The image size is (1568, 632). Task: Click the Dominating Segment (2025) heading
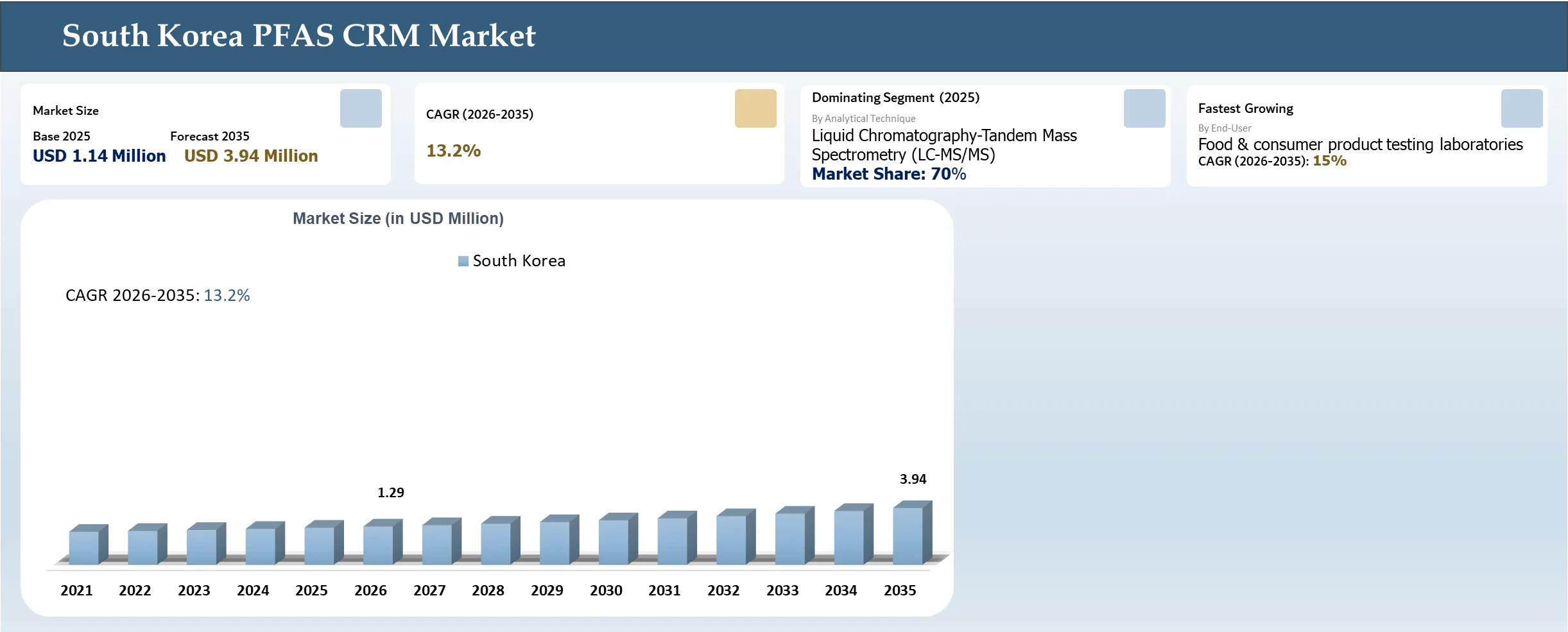[895, 98]
